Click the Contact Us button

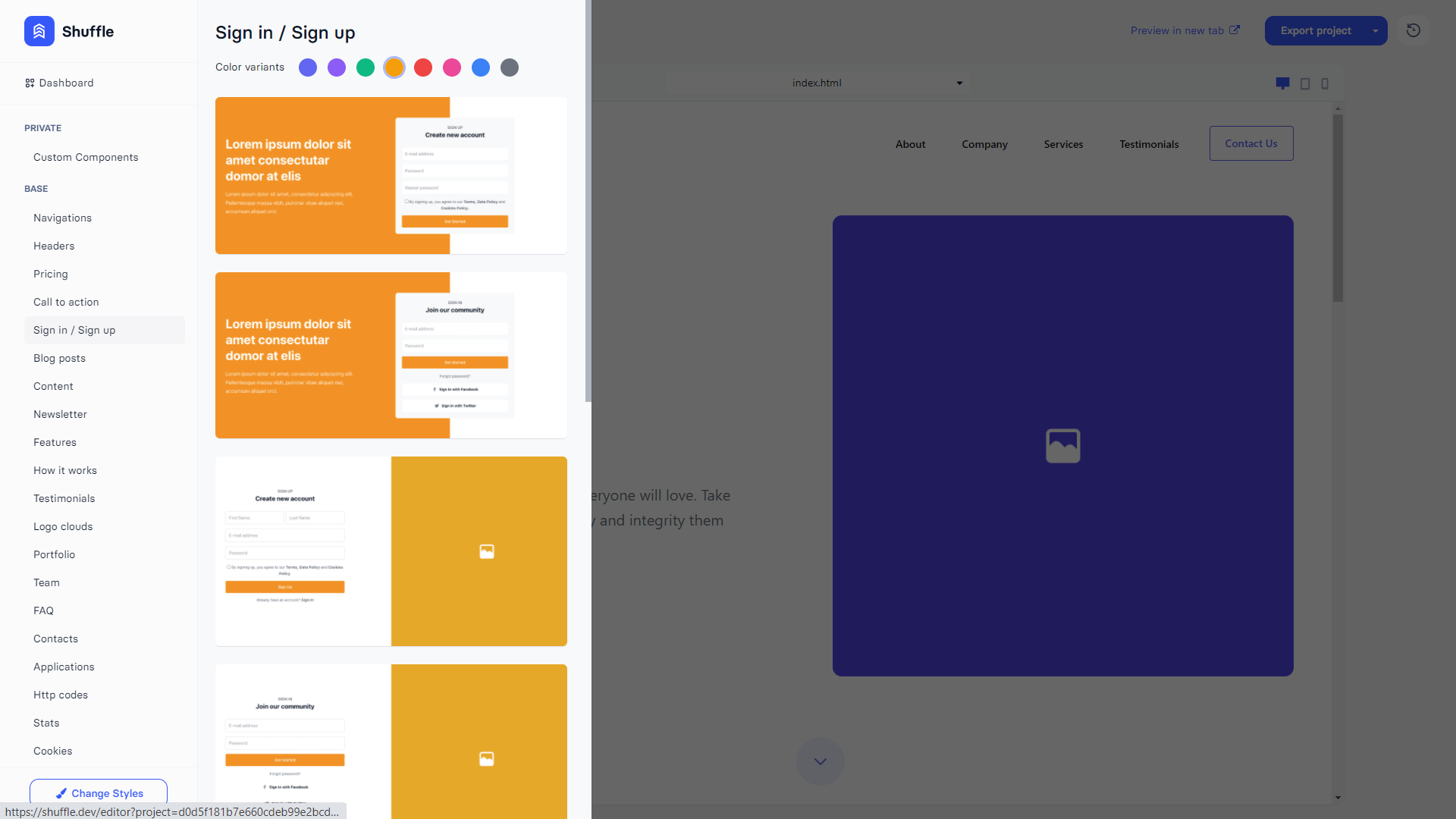coord(1251,143)
